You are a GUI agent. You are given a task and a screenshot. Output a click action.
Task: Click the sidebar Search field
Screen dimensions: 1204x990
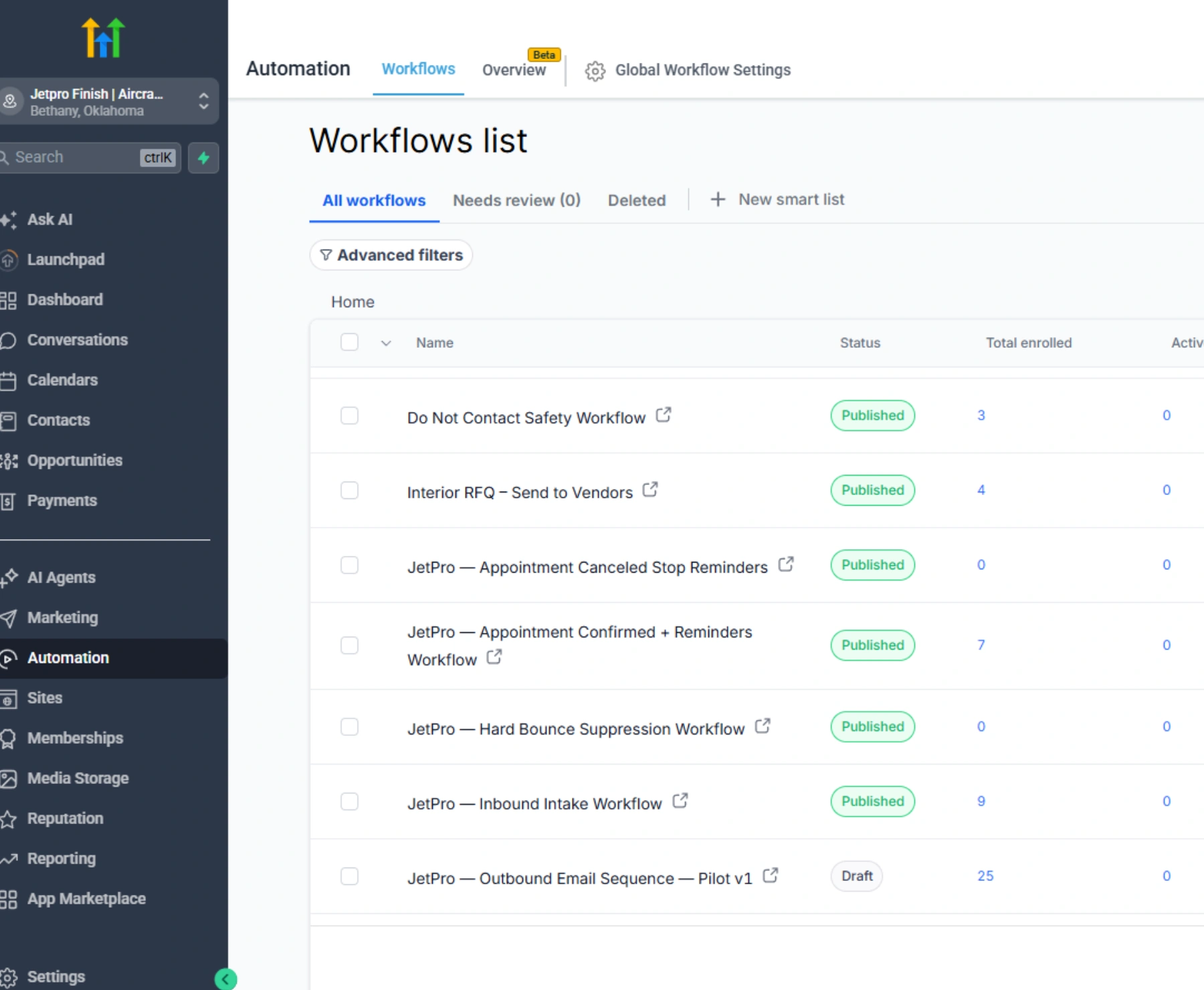click(x=90, y=158)
